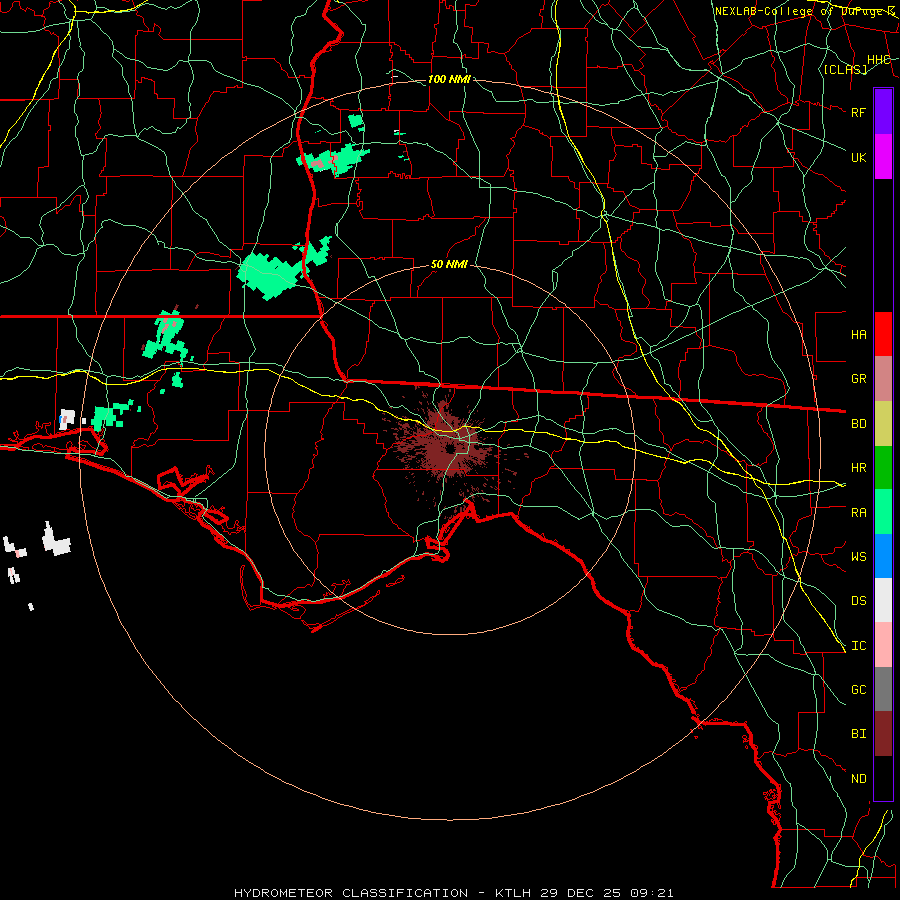Click the purple RF color swatch
This screenshot has height=900, width=900.
click(x=883, y=112)
